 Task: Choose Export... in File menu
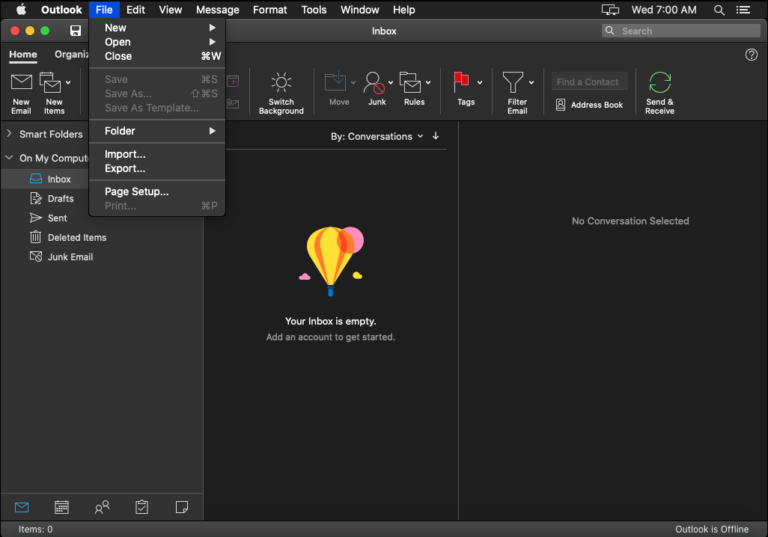tap(157, 169)
